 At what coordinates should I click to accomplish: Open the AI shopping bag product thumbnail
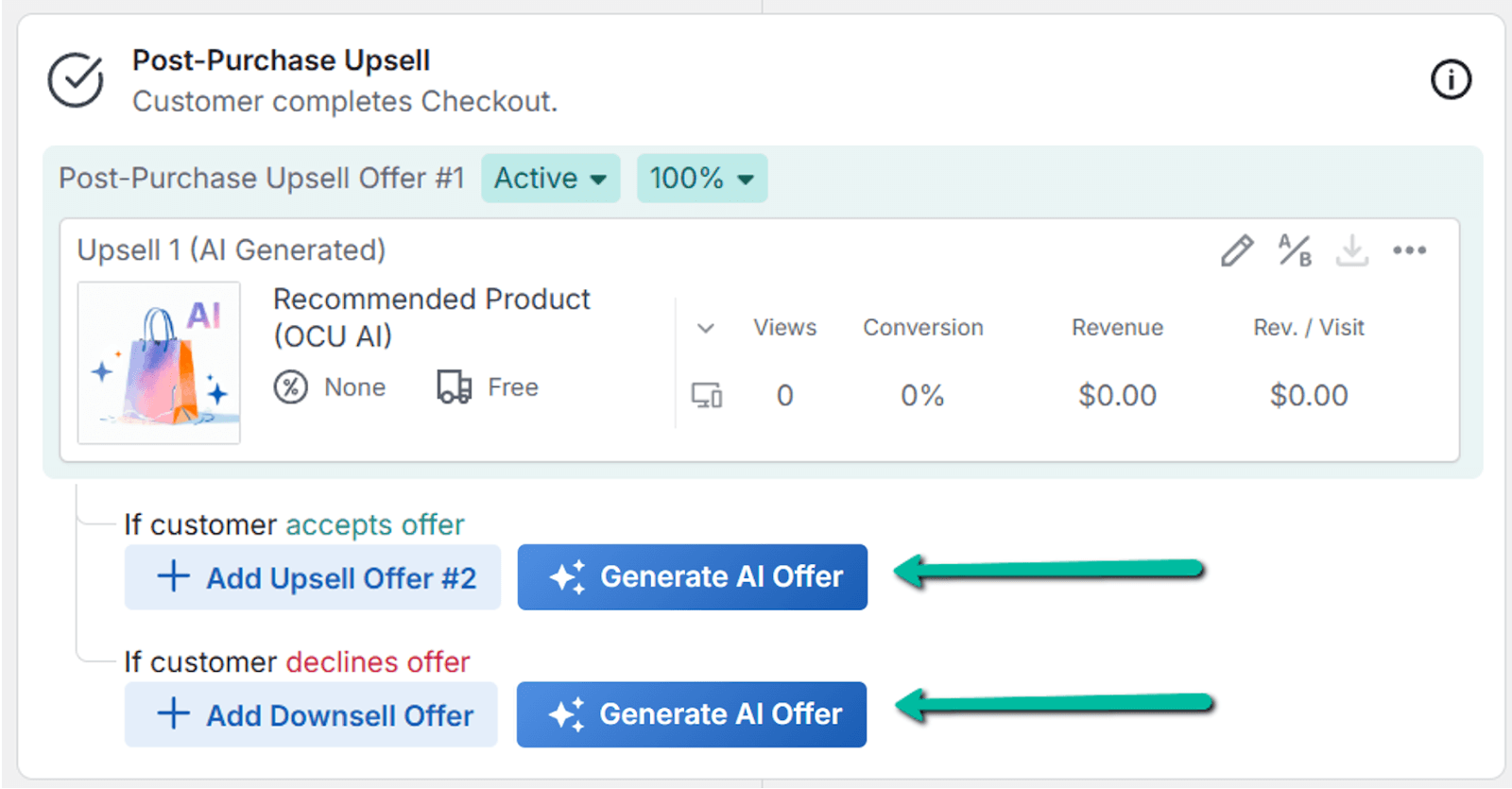coord(159,363)
